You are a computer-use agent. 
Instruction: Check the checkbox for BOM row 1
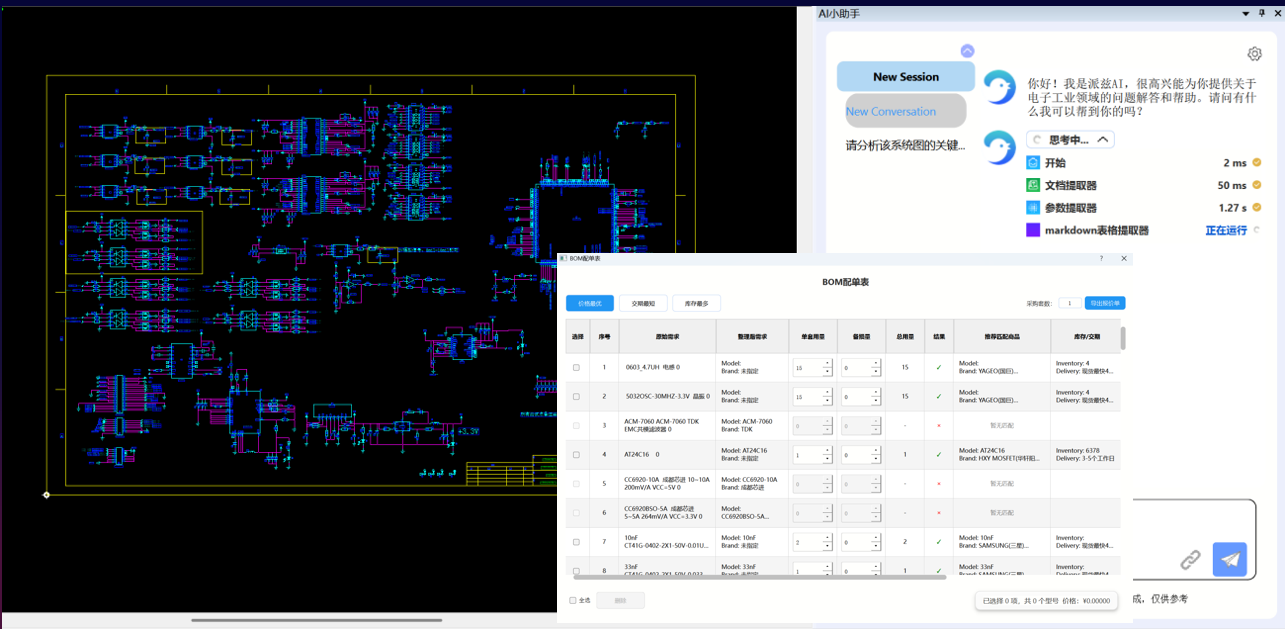click(x=576, y=368)
